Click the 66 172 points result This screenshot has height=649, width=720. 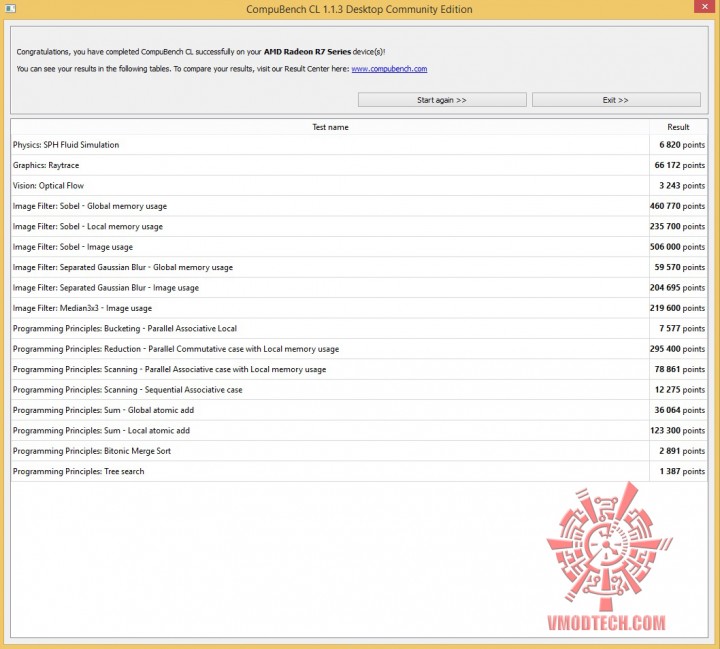680,165
